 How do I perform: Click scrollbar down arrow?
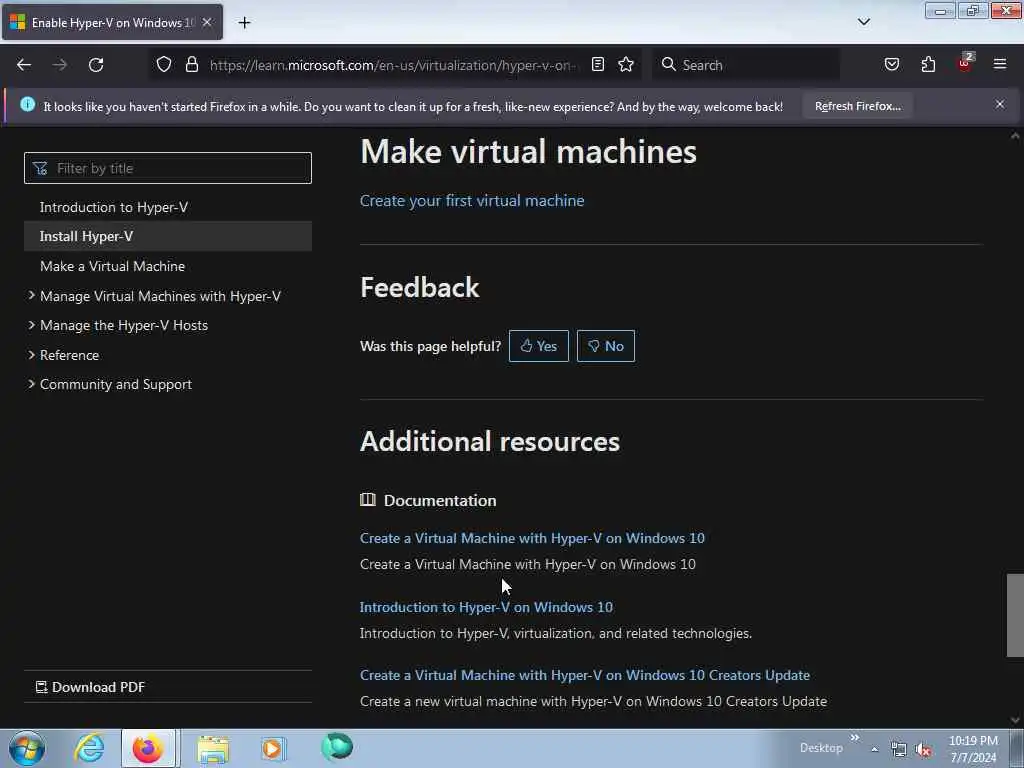click(1015, 720)
